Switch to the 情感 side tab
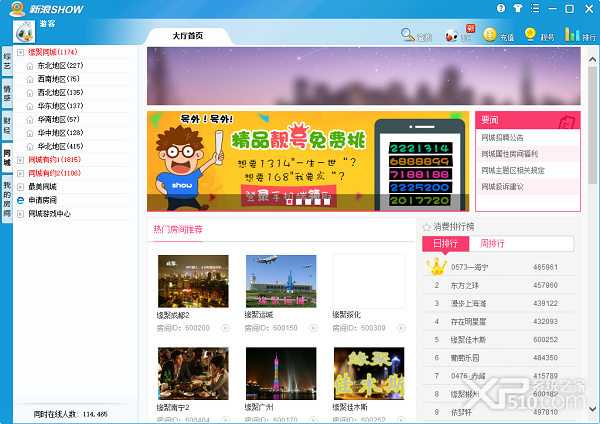The width and height of the screenshot is (600, 424). click(x=7, y=93)
